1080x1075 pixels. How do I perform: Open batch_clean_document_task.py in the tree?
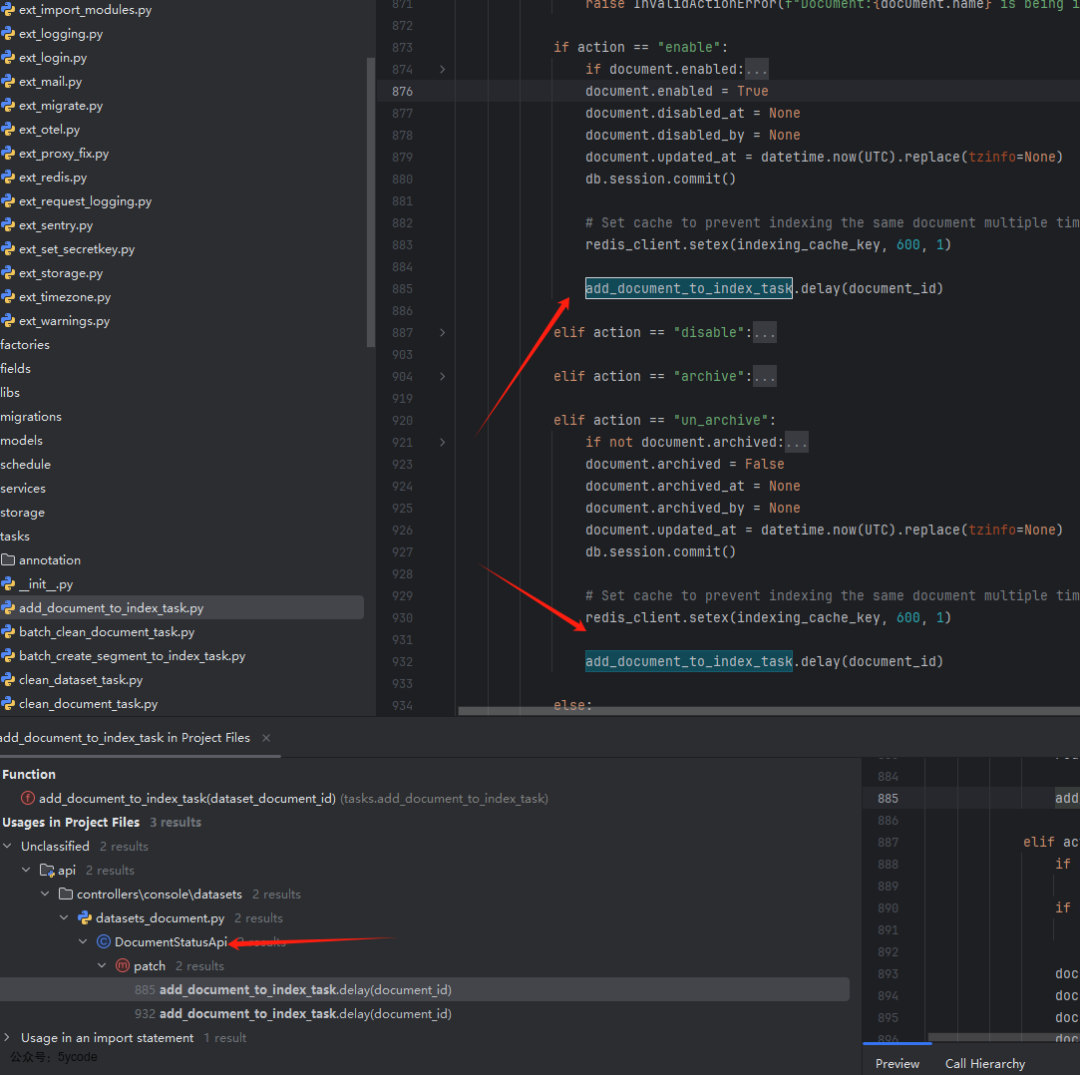pos(107,632)
